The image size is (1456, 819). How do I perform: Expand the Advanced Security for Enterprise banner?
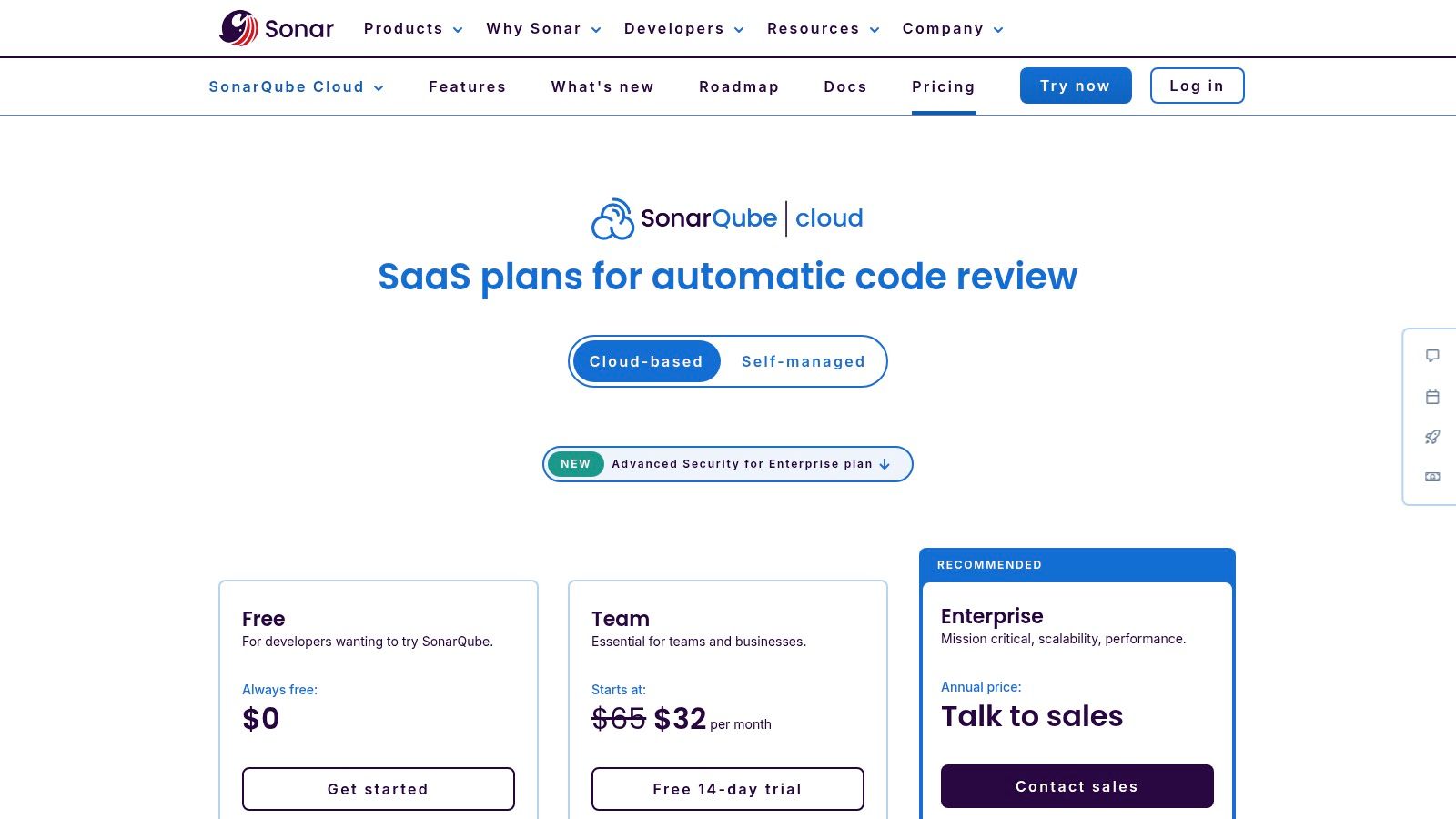click(x=727, y=464)
